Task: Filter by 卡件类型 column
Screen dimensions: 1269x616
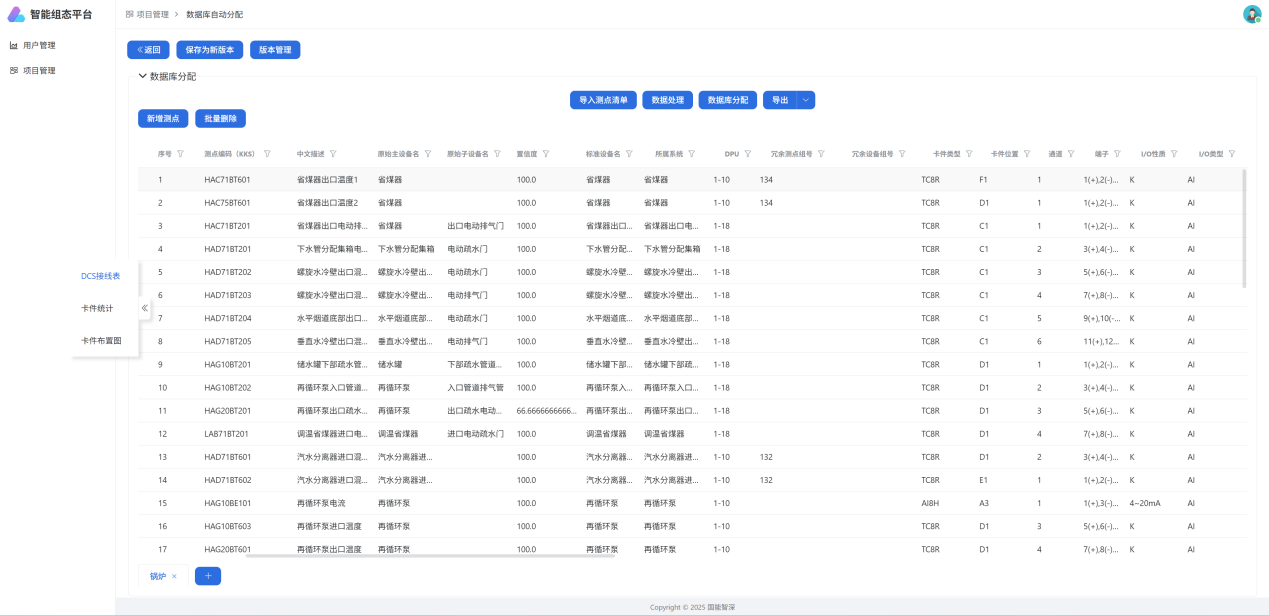Action: point(969,154)
